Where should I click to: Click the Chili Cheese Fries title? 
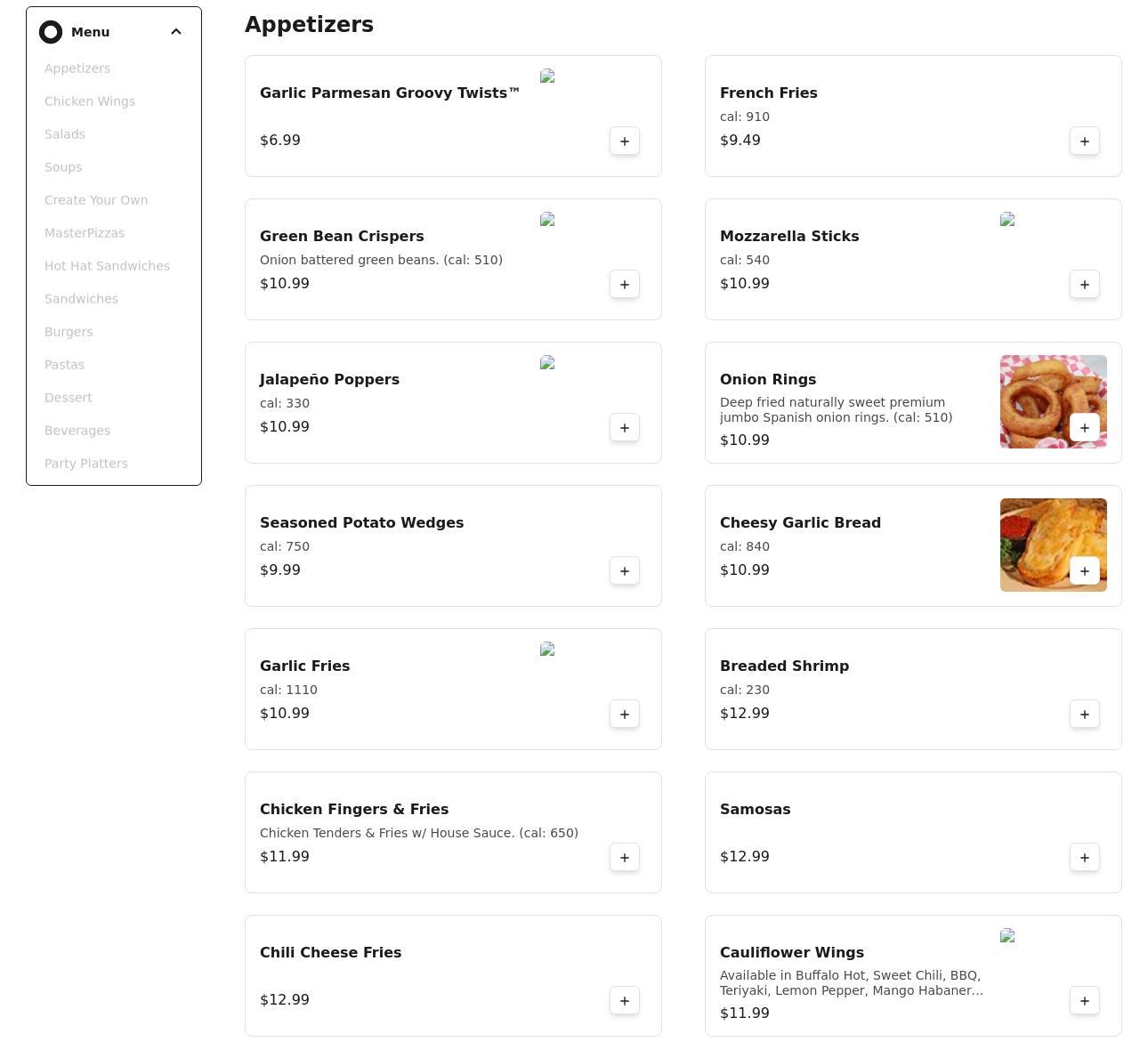[x=330, y=952]
